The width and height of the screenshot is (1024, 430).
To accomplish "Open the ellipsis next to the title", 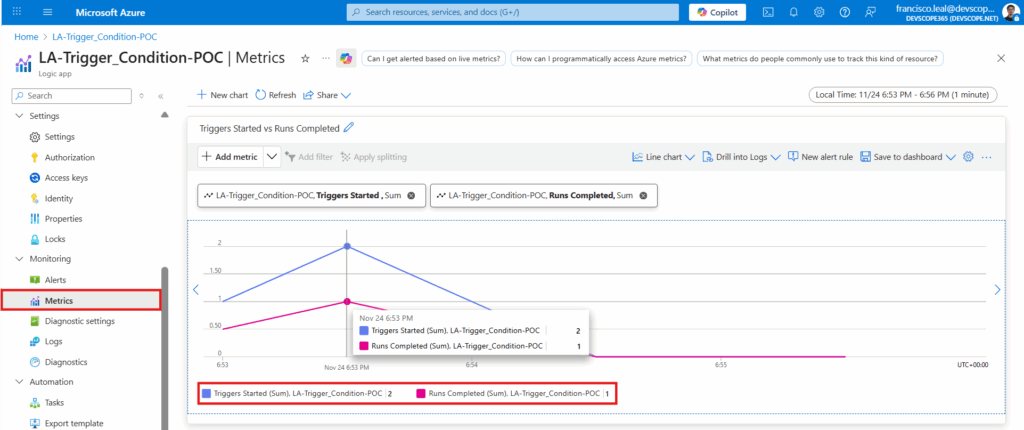I will [x=326, y=58].
